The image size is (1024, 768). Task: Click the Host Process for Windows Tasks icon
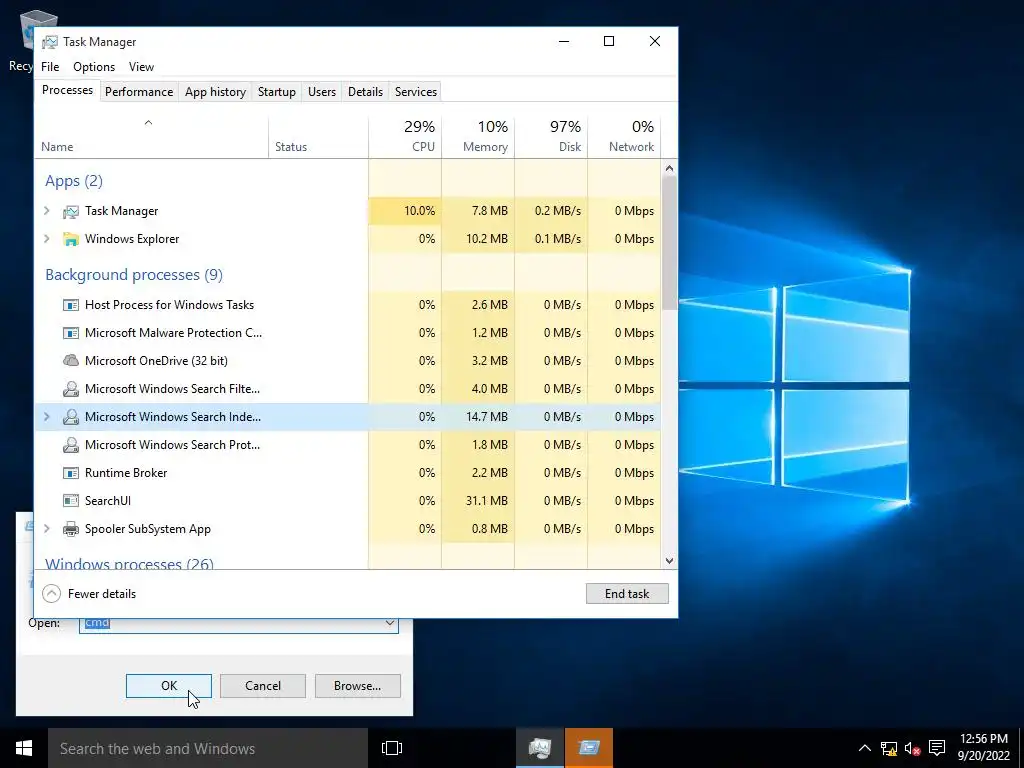[71, 305]
